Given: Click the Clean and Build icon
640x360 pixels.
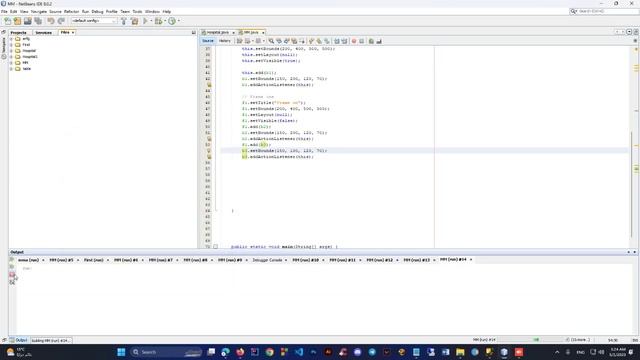Looking at the screenshot, I should (x=135, y=21).
